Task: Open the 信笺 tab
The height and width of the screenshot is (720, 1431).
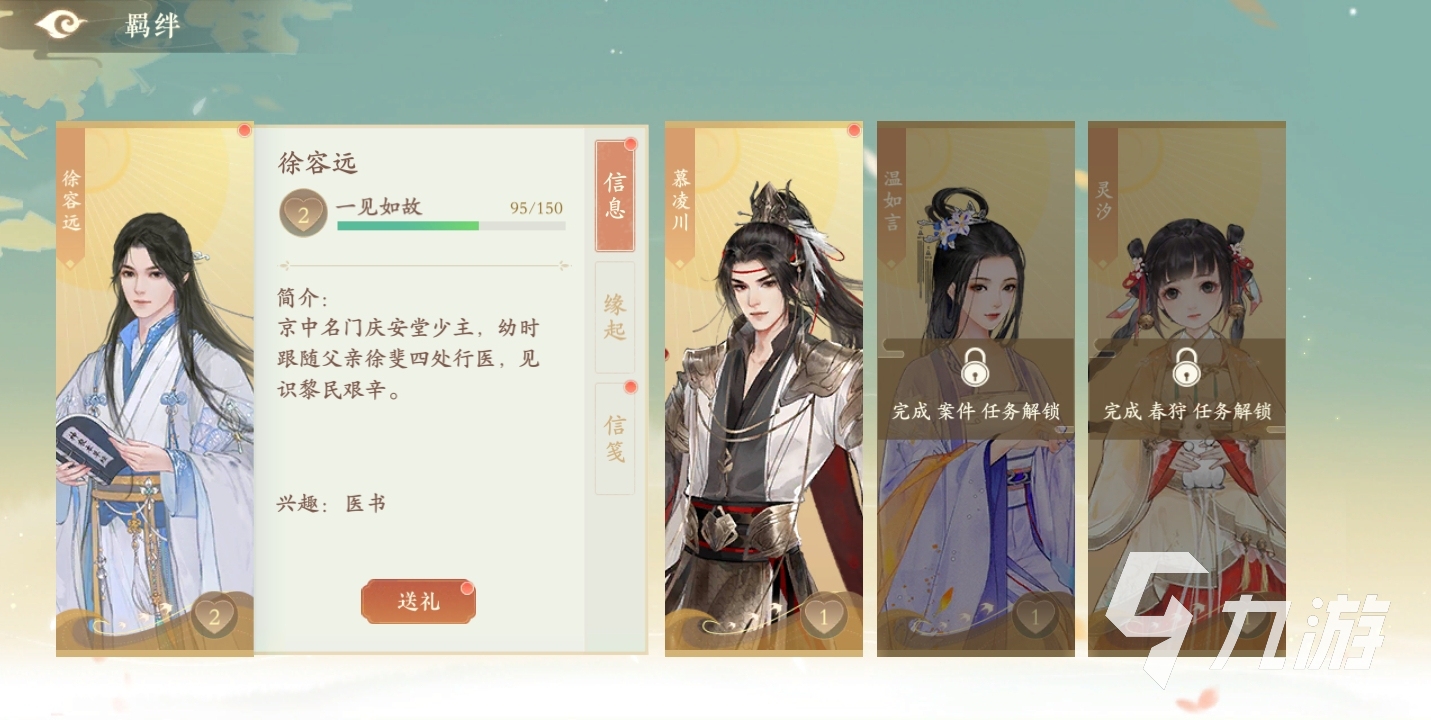Action: tap(615, 438)
